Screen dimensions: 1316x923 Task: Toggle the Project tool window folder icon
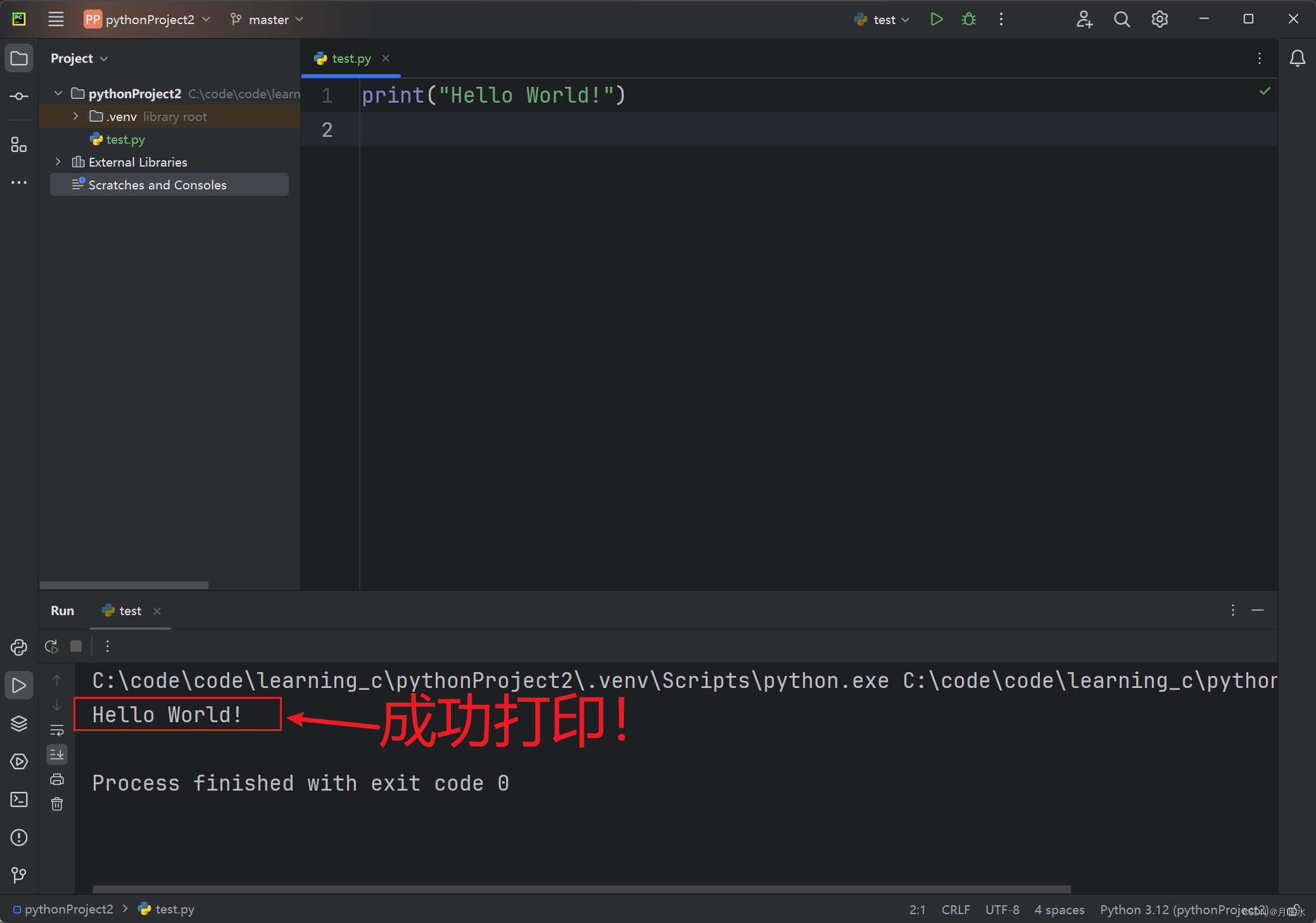click(x=19, y=58)
